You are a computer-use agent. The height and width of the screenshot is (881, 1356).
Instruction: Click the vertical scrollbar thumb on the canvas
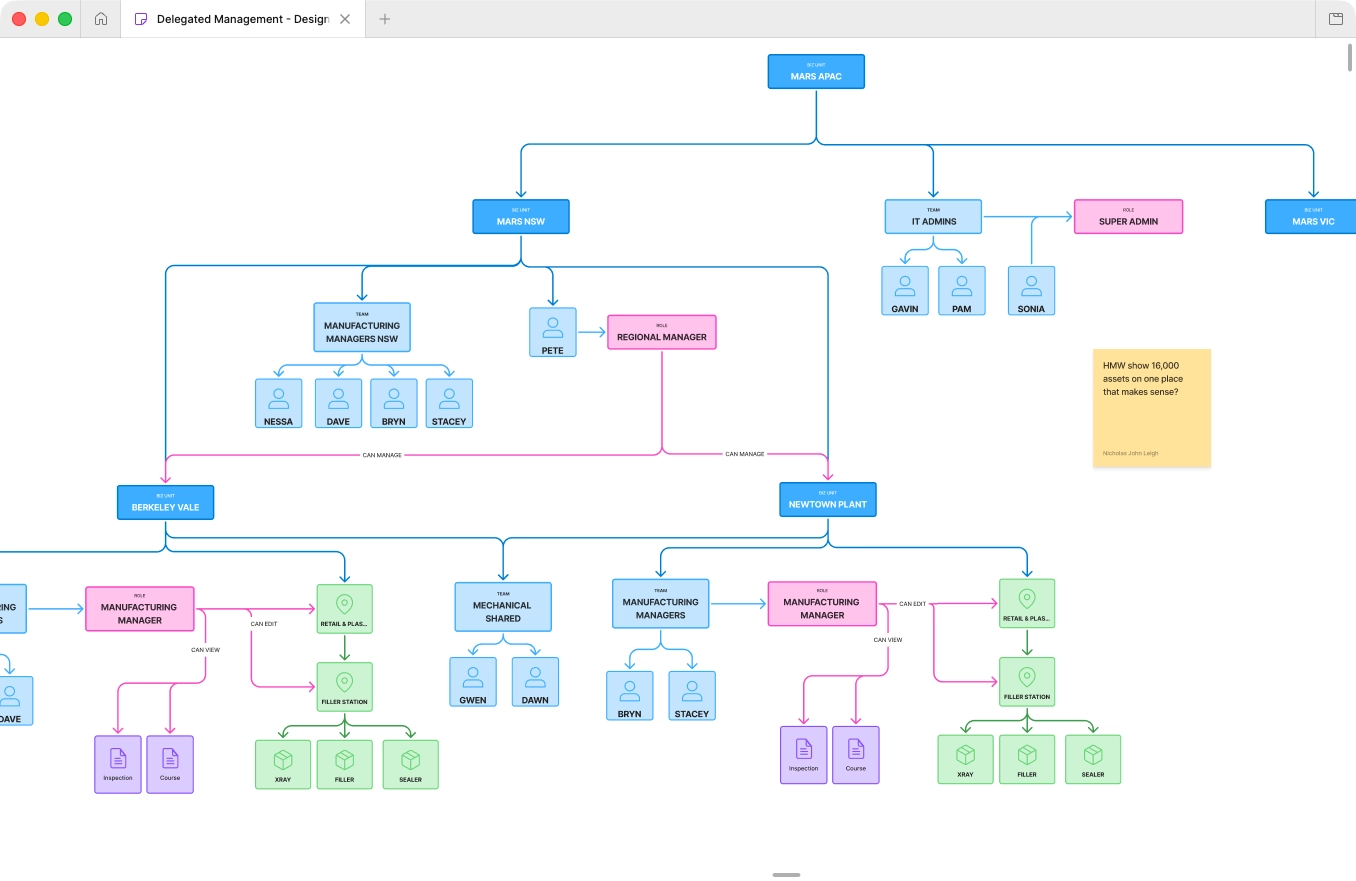(x=1350, y=57)
